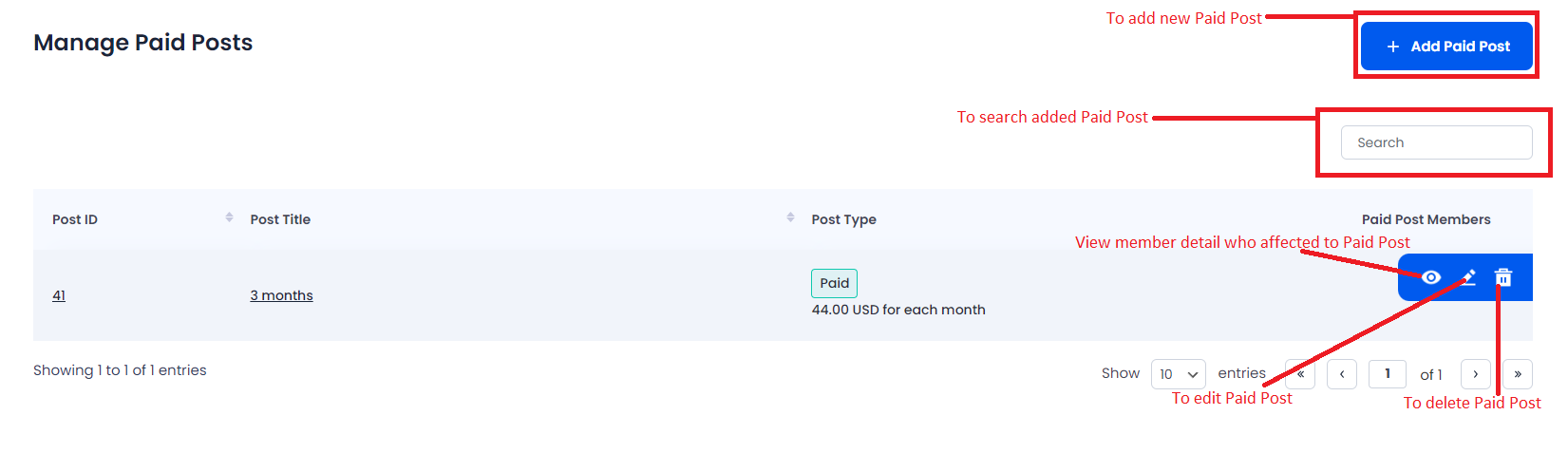Go to the first page with double-left arrow

pos(1300,374)
